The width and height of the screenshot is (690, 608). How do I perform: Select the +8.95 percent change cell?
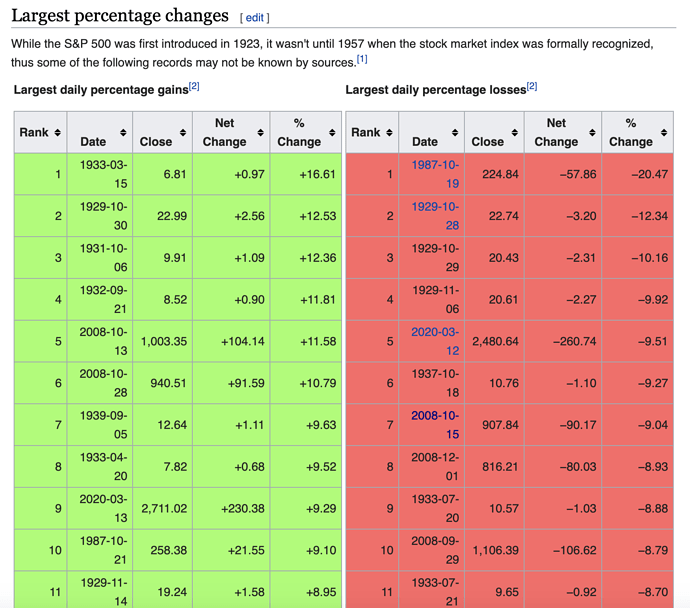point(306,590)
